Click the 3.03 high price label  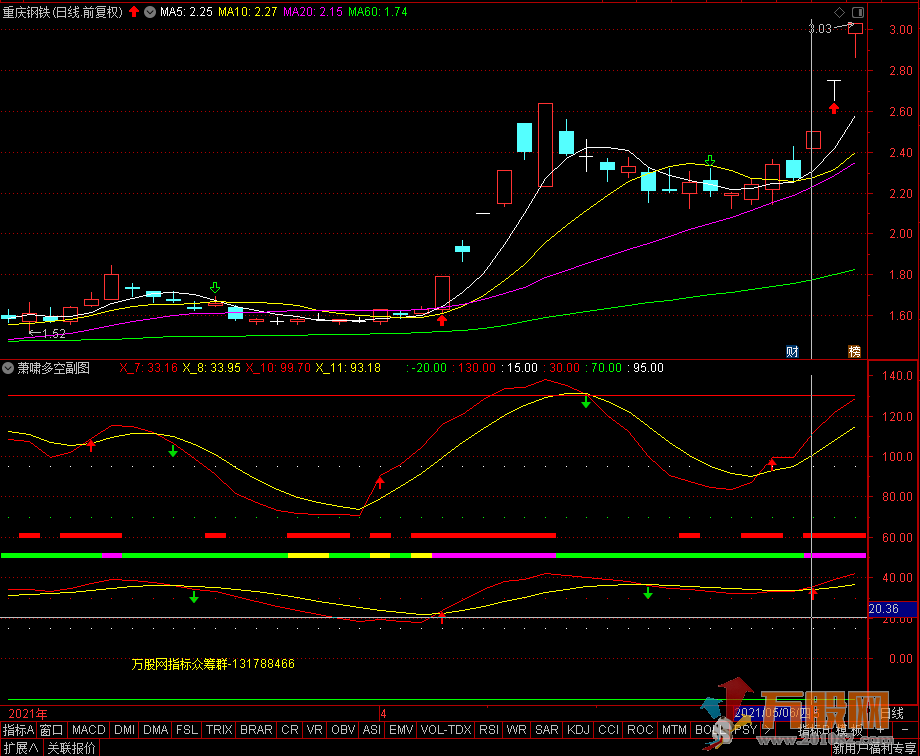[820, 28]
